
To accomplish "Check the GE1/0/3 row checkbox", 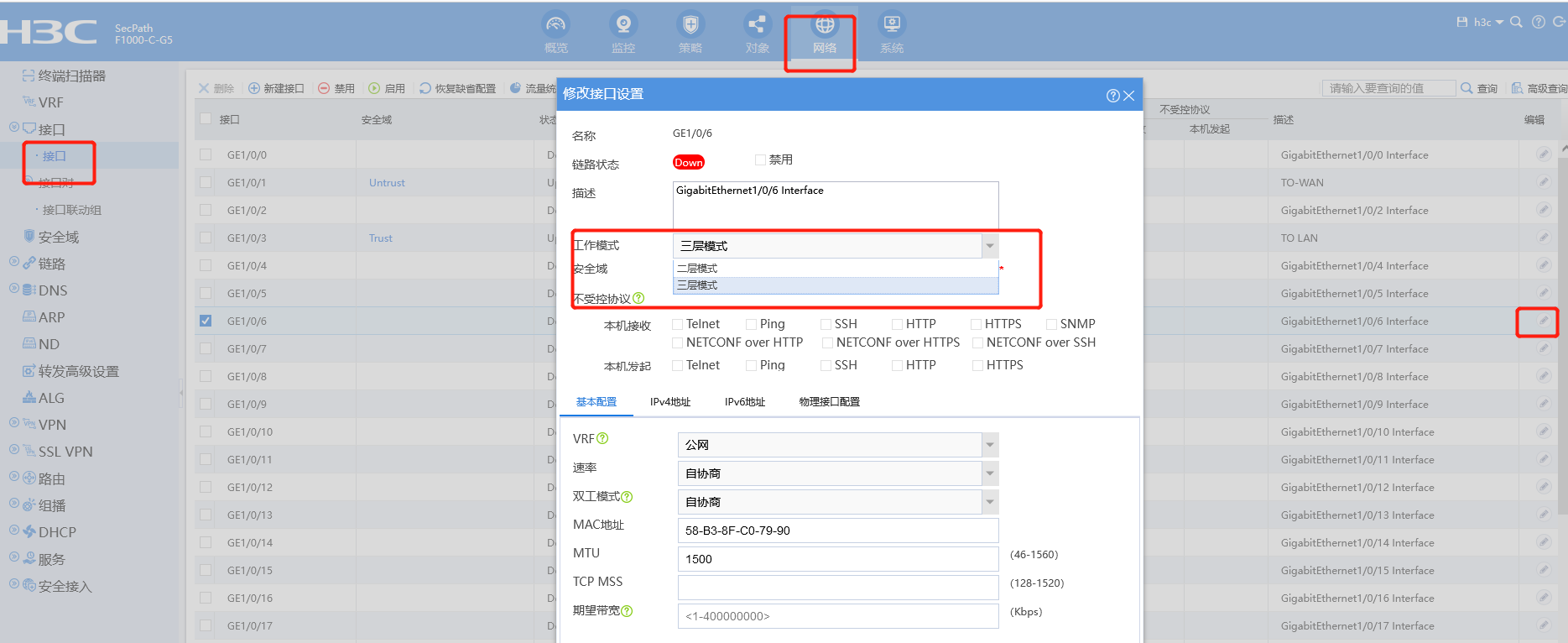I will pyautogui.click(x=206, y=238).
